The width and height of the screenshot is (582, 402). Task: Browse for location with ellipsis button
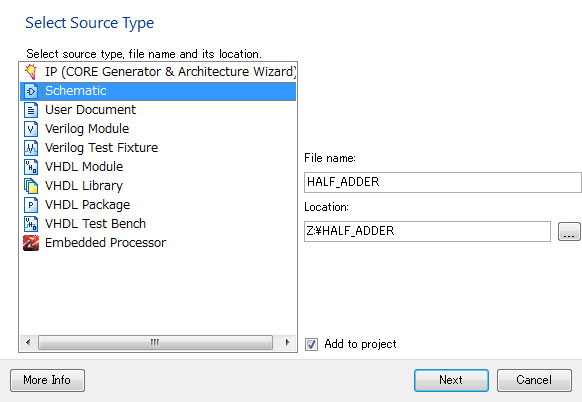(569, 232)
